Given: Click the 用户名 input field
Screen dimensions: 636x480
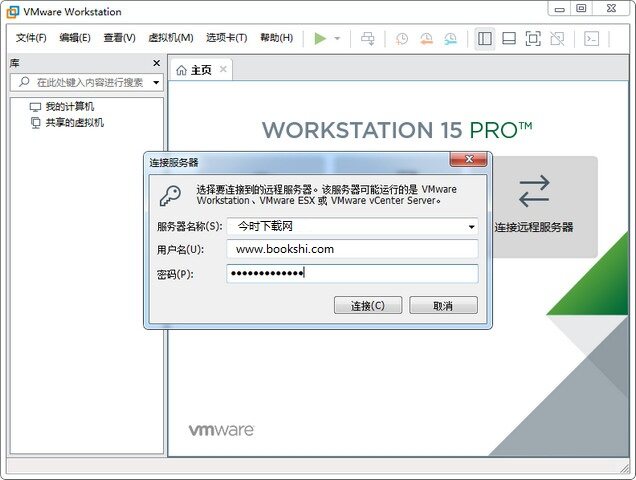Looking at the screenshot, I should (352, 249).
